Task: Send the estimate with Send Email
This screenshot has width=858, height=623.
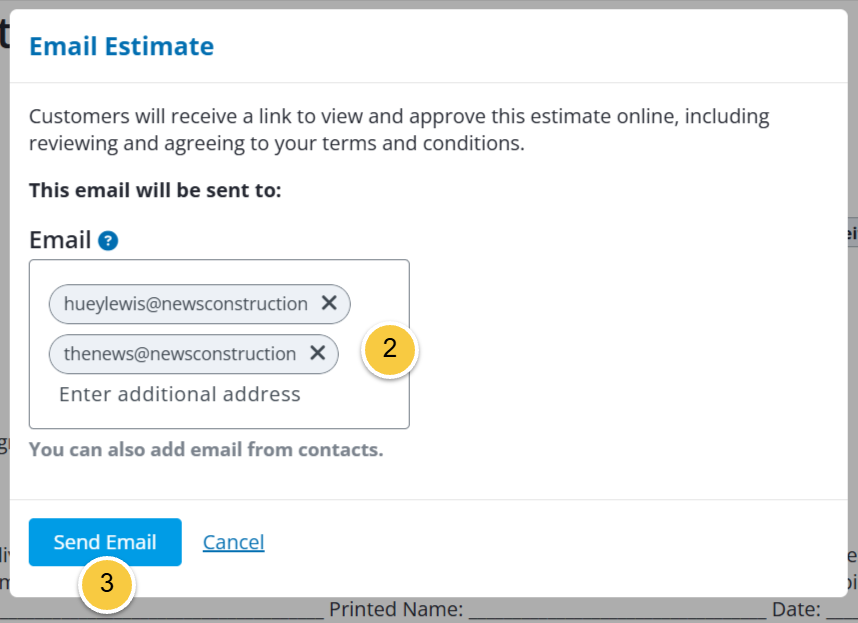Action: coord(105,542)
